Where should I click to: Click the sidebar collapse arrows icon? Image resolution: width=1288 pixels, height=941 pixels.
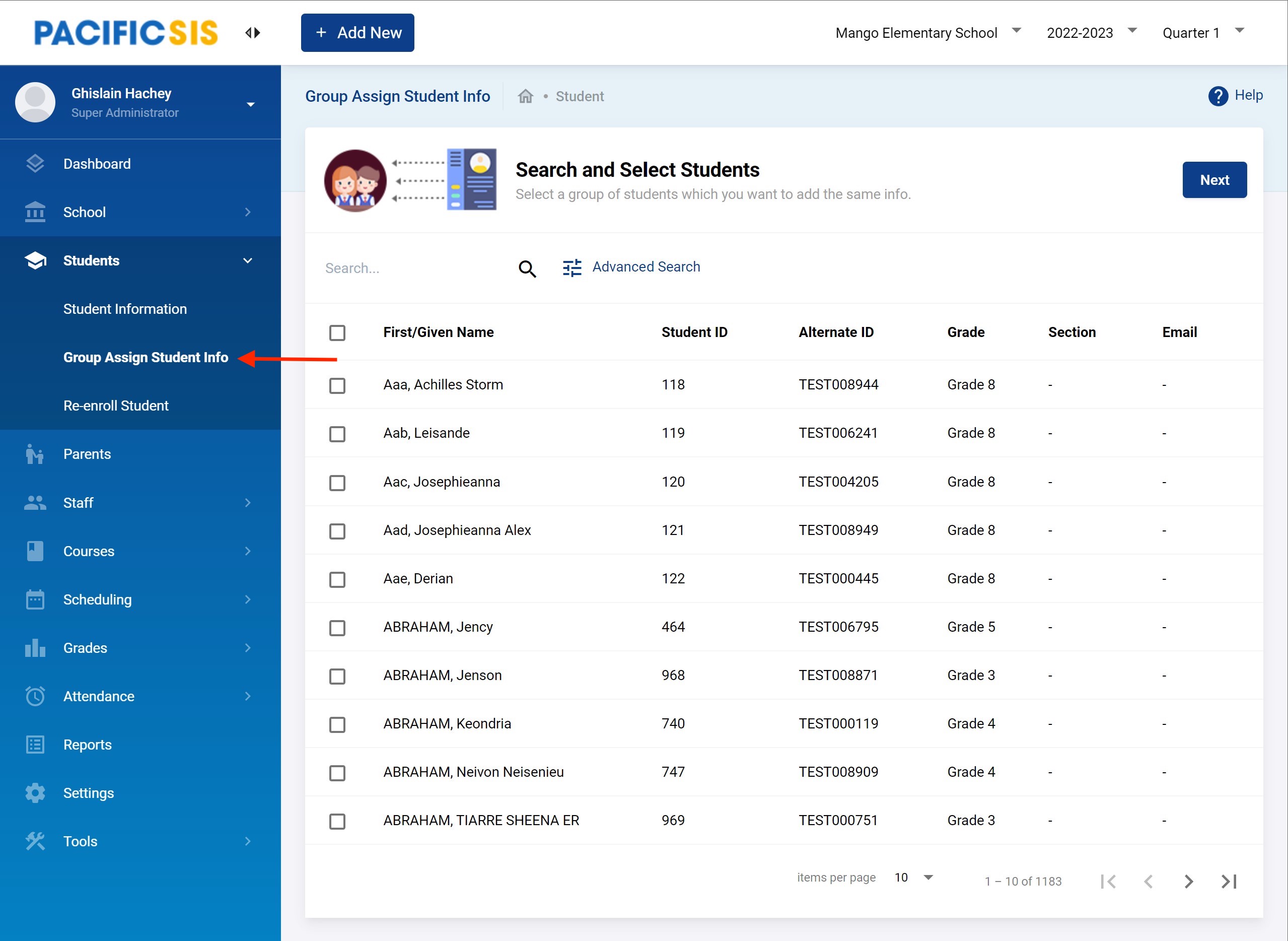(x=253, y=32)
